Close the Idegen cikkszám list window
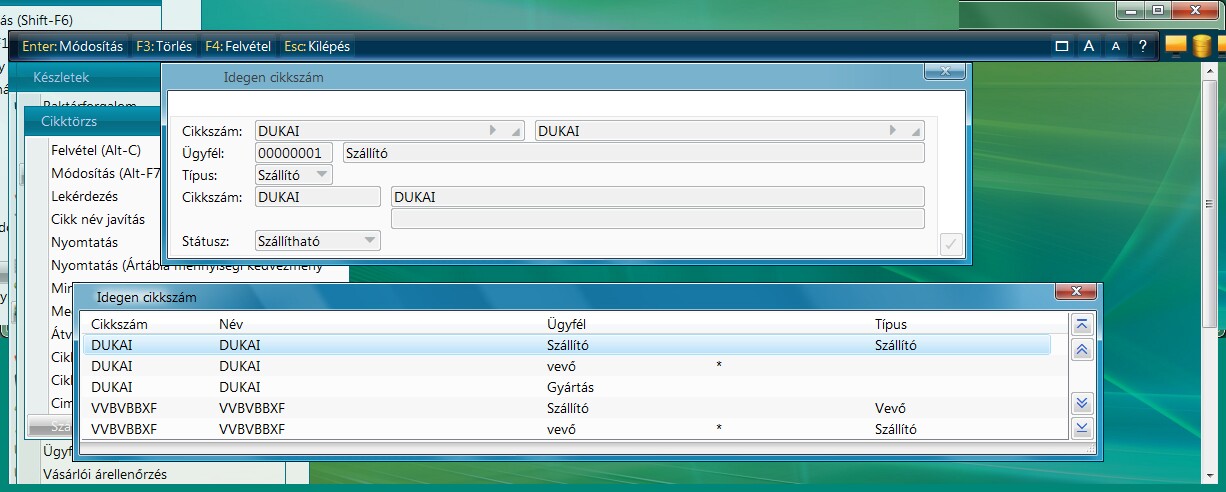The width and height of the screenshot is (1226, 492). [x=1076, y=291]
